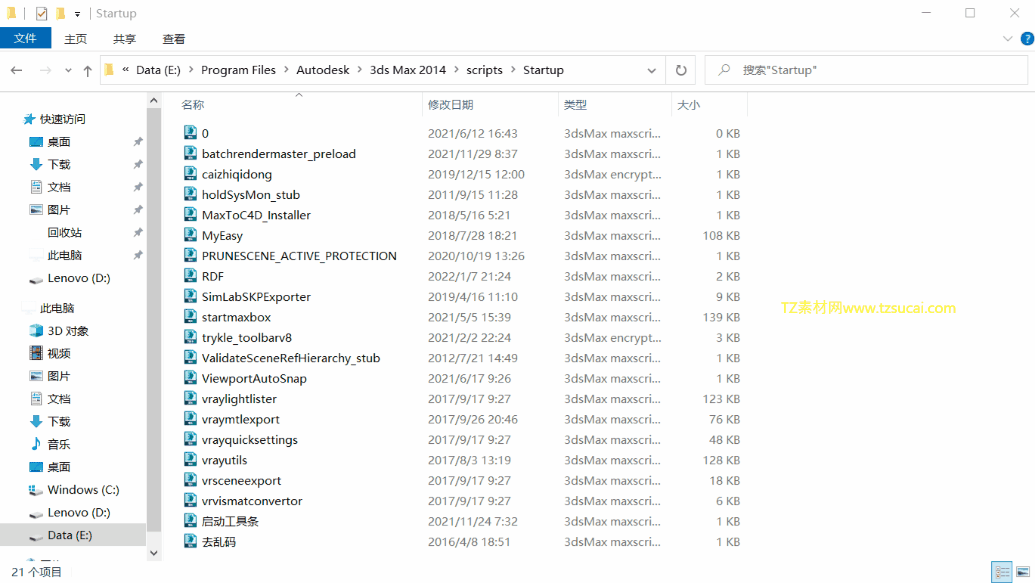
Task: Switch to details view layout icon
Action: [x=1002, y=572]
